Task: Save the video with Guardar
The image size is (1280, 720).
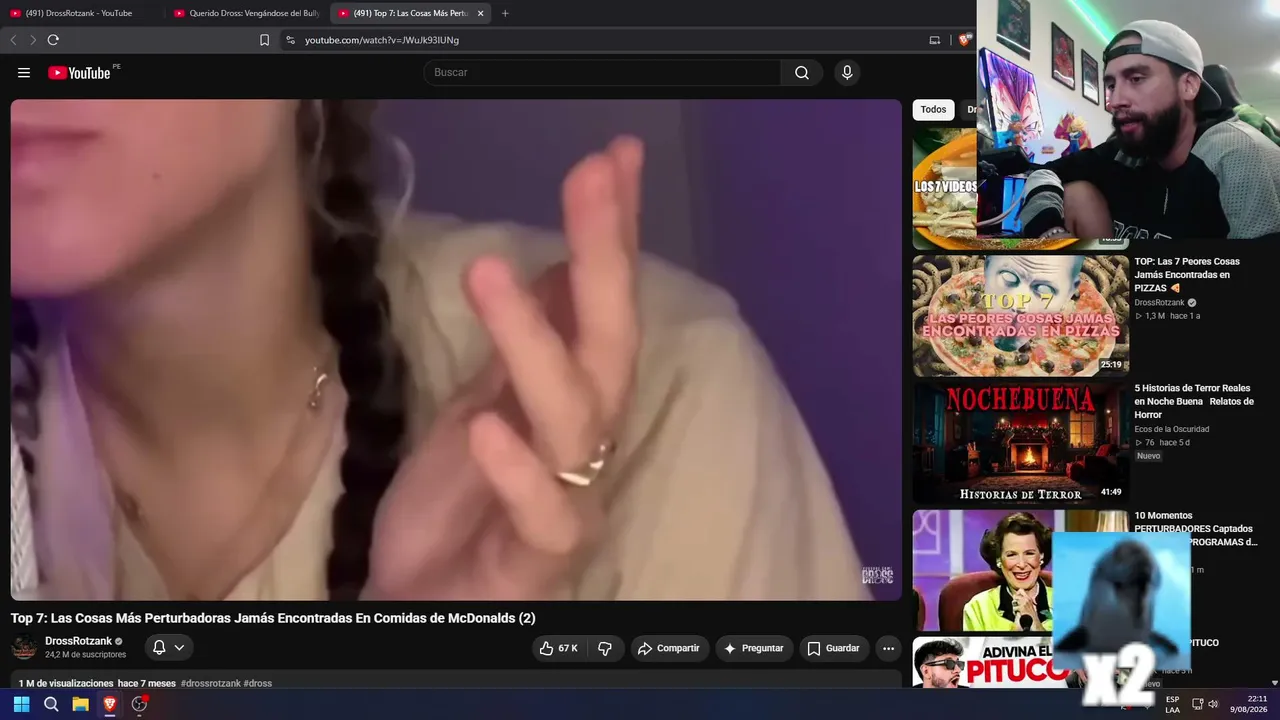Action: pyautogui.click(x=834, y=648)
